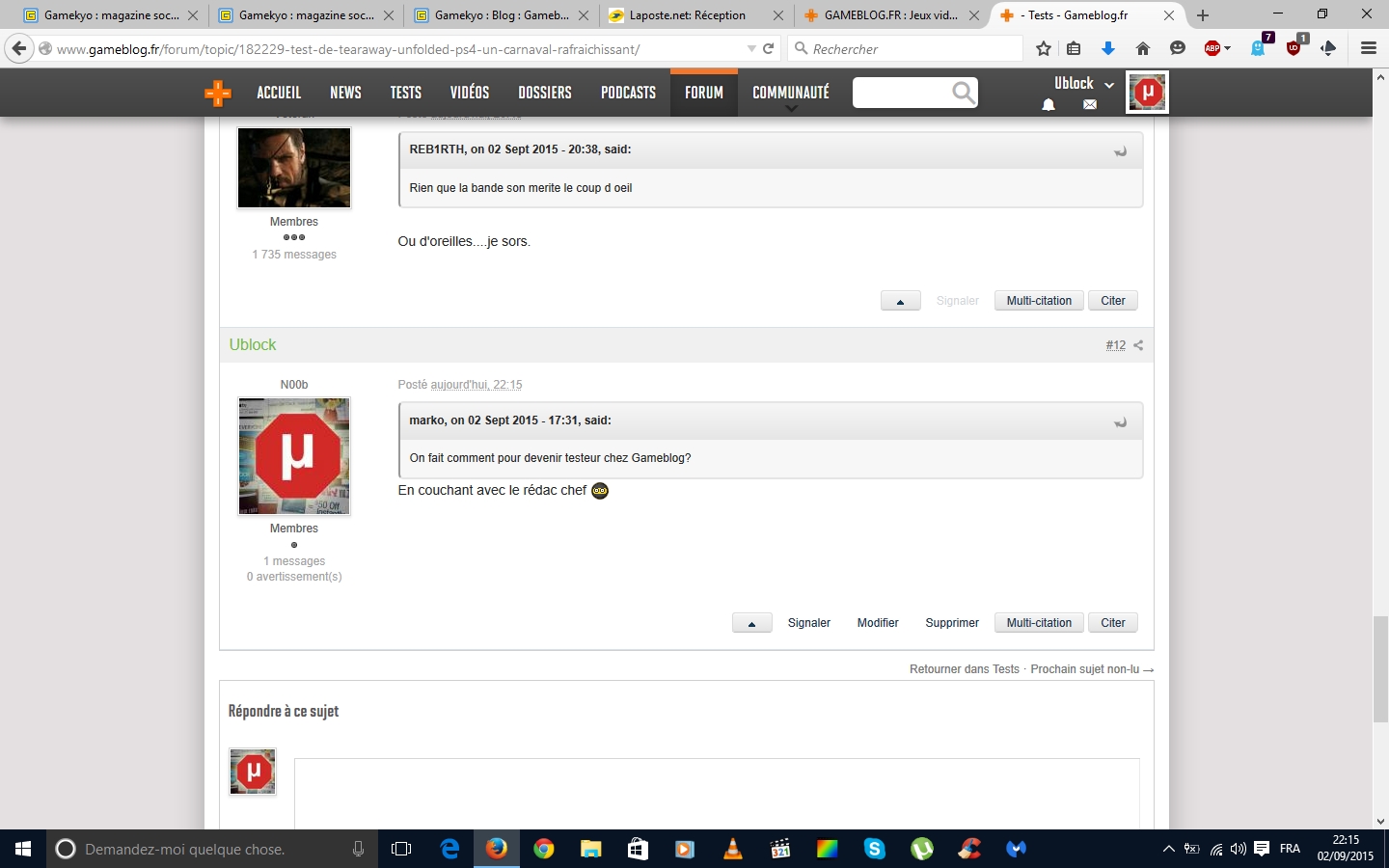Click Supprimer on Ublock's post
Viewport: 1389px width, 868px height.
[x=952, y=623]
